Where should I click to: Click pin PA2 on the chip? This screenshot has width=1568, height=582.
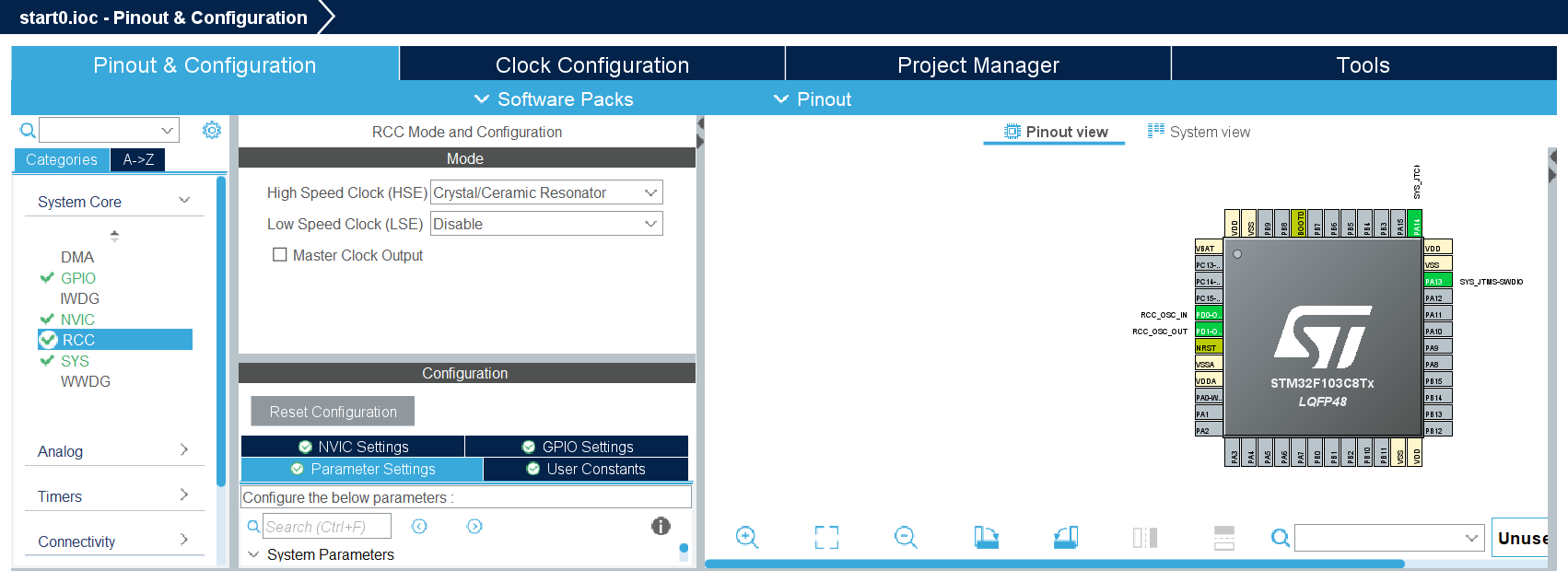coord(1209,430)
